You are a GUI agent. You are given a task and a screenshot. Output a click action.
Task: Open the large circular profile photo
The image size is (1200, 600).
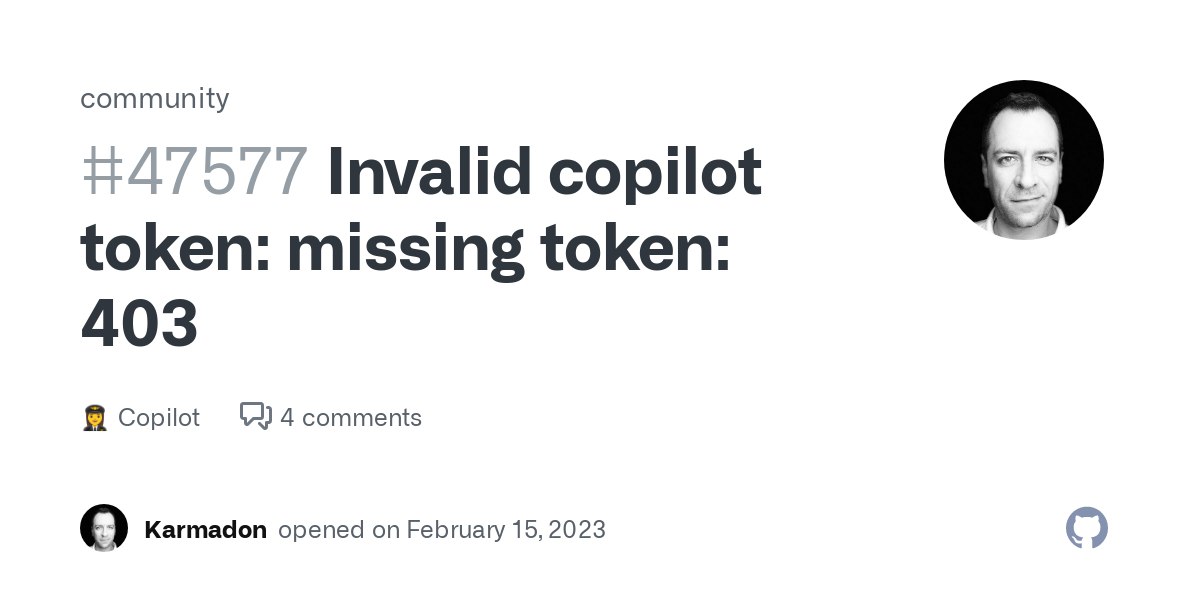[x=1024, y=160]
